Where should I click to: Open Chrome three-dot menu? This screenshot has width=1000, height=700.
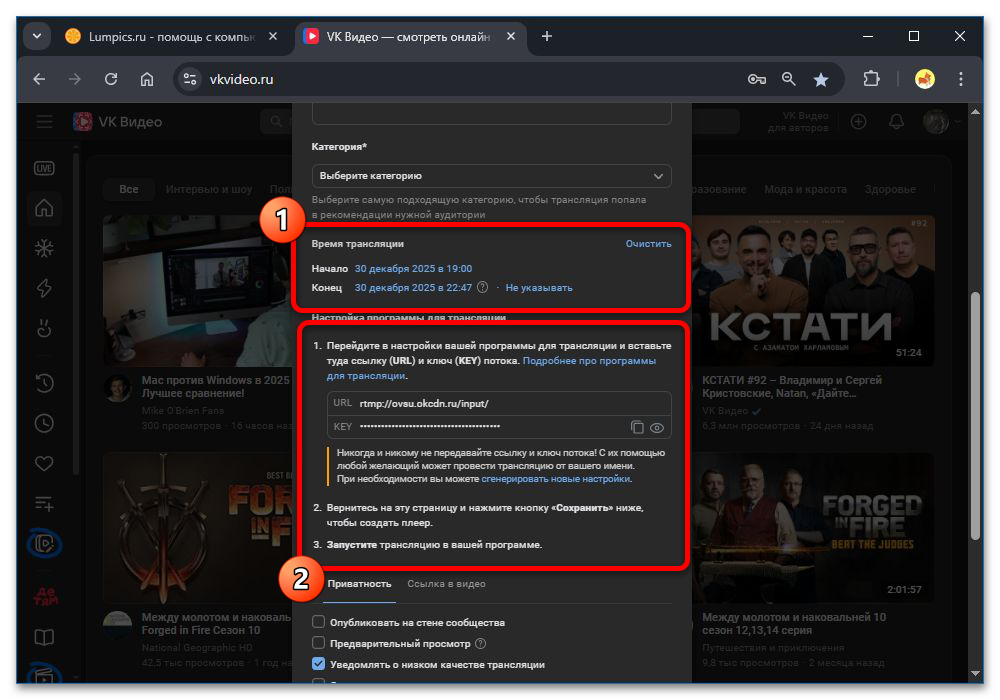click(960, 79)
